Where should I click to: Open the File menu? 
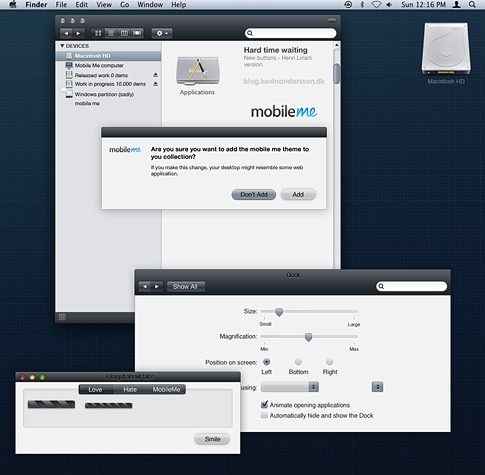61,5
